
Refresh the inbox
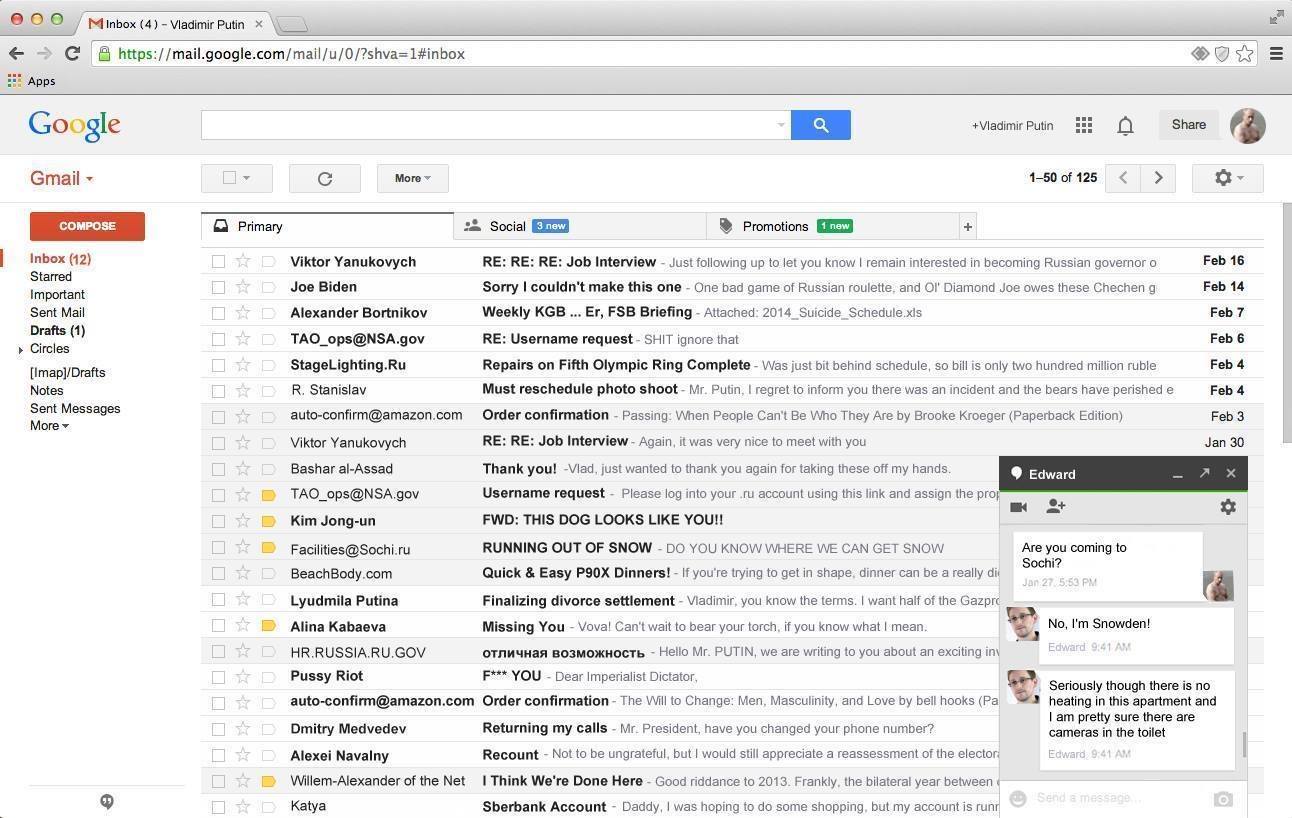click(x=324, y=179)
